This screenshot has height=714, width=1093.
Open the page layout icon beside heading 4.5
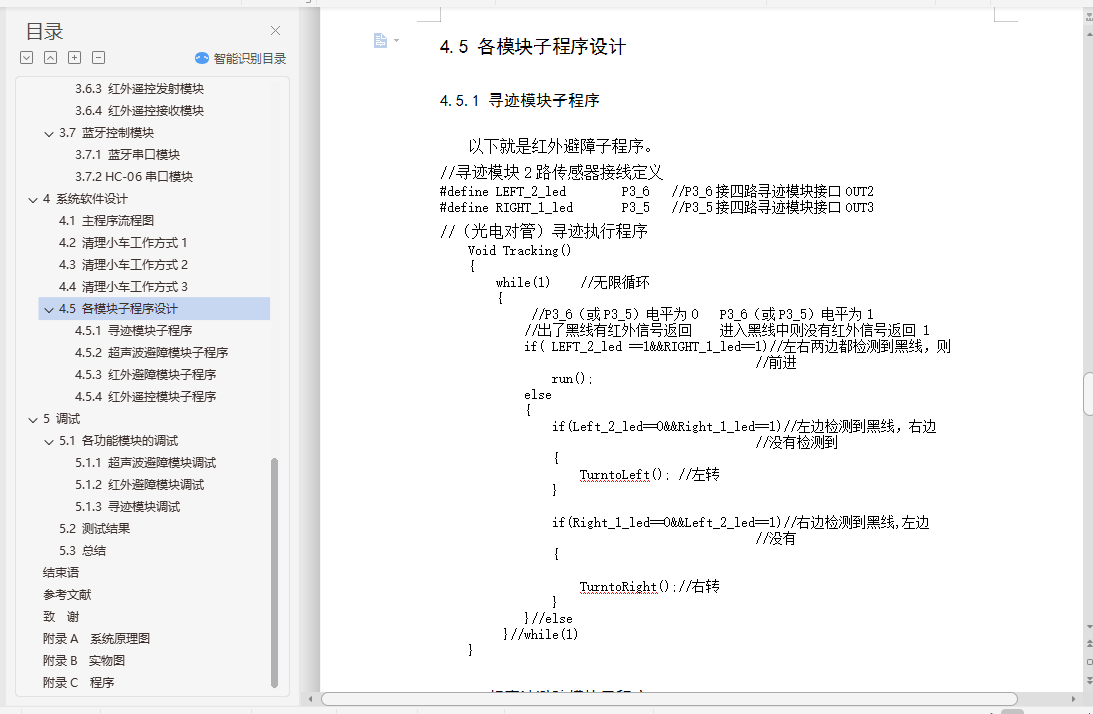tap(380, 40)
